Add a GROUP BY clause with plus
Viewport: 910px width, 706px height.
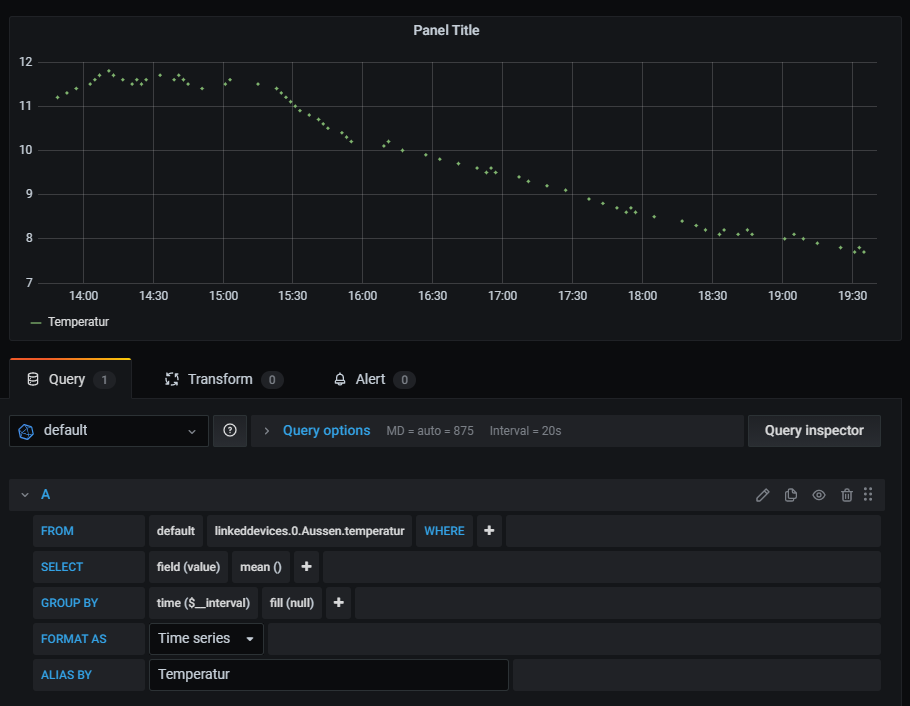tap(338, 603)
